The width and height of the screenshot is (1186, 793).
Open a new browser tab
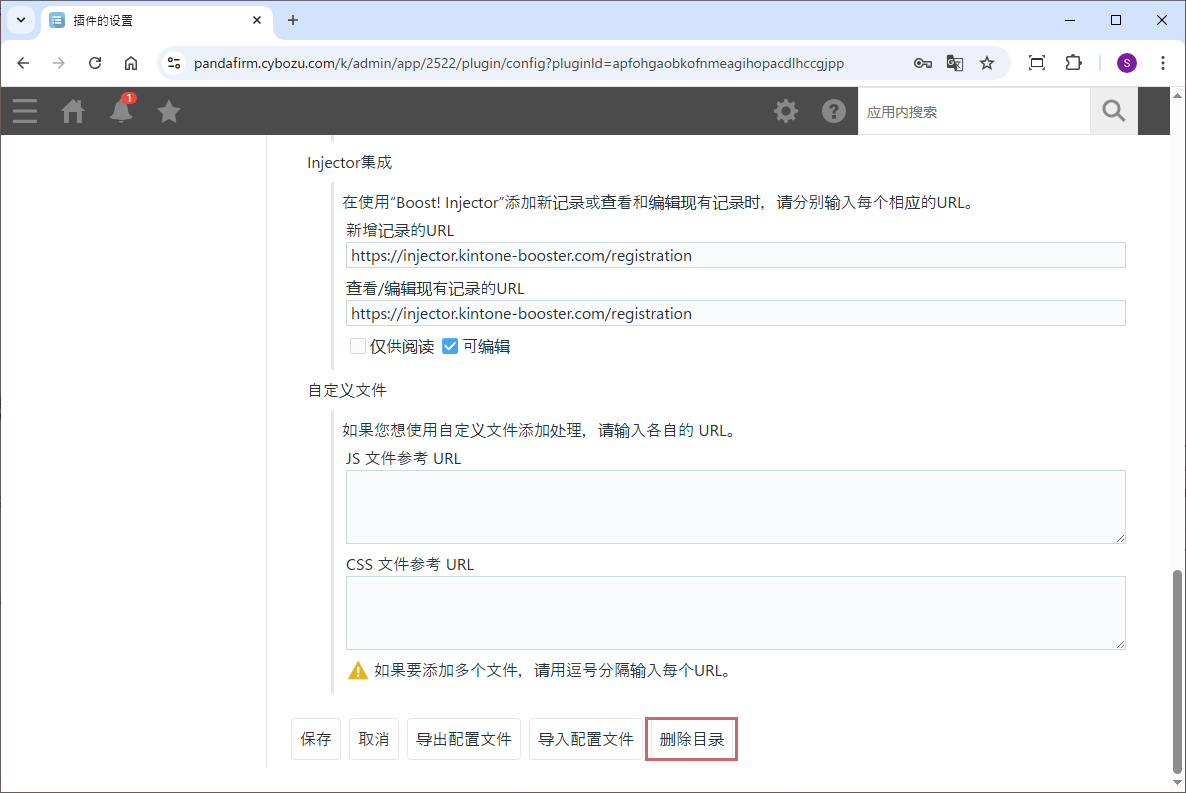pos(293,20)
